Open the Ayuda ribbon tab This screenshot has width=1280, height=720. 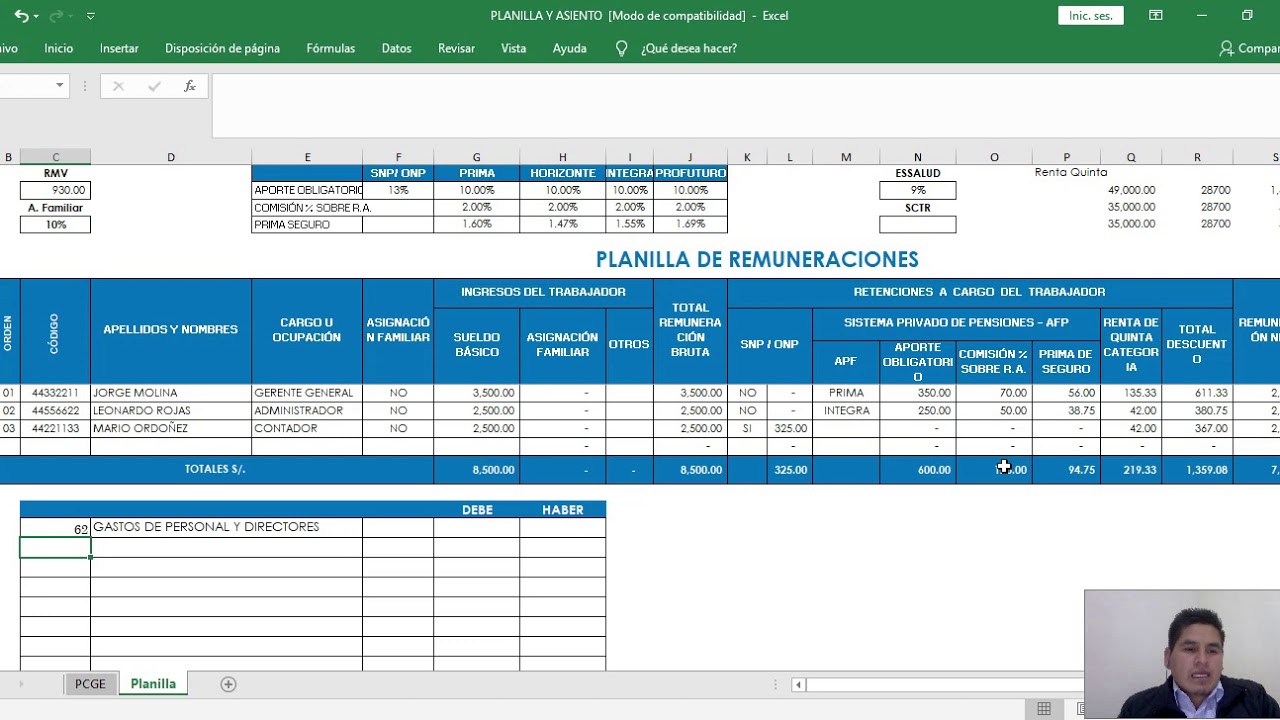pyautogui.click(x=570, y=48)
